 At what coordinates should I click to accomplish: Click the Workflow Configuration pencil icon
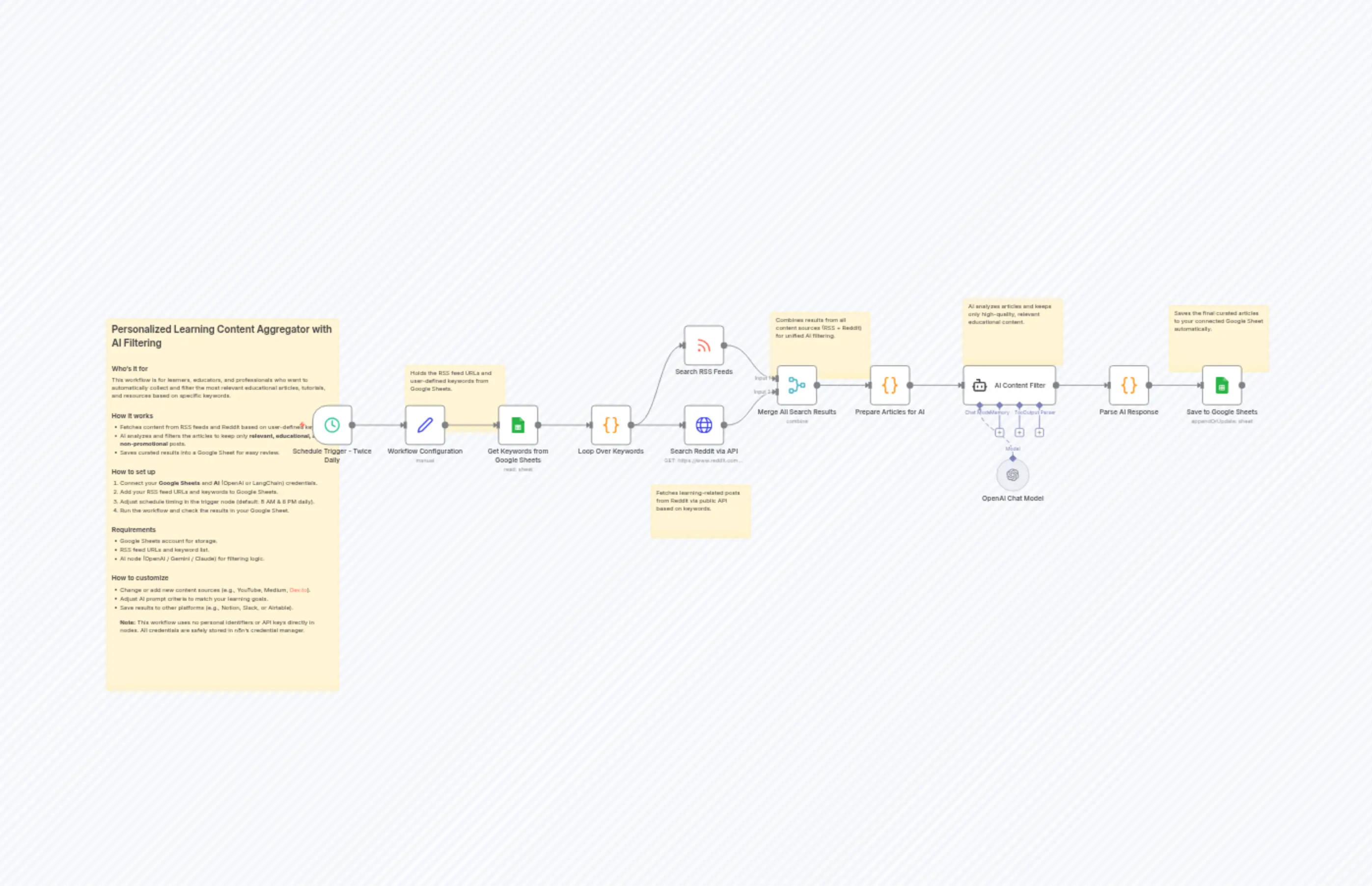[424, 425]
